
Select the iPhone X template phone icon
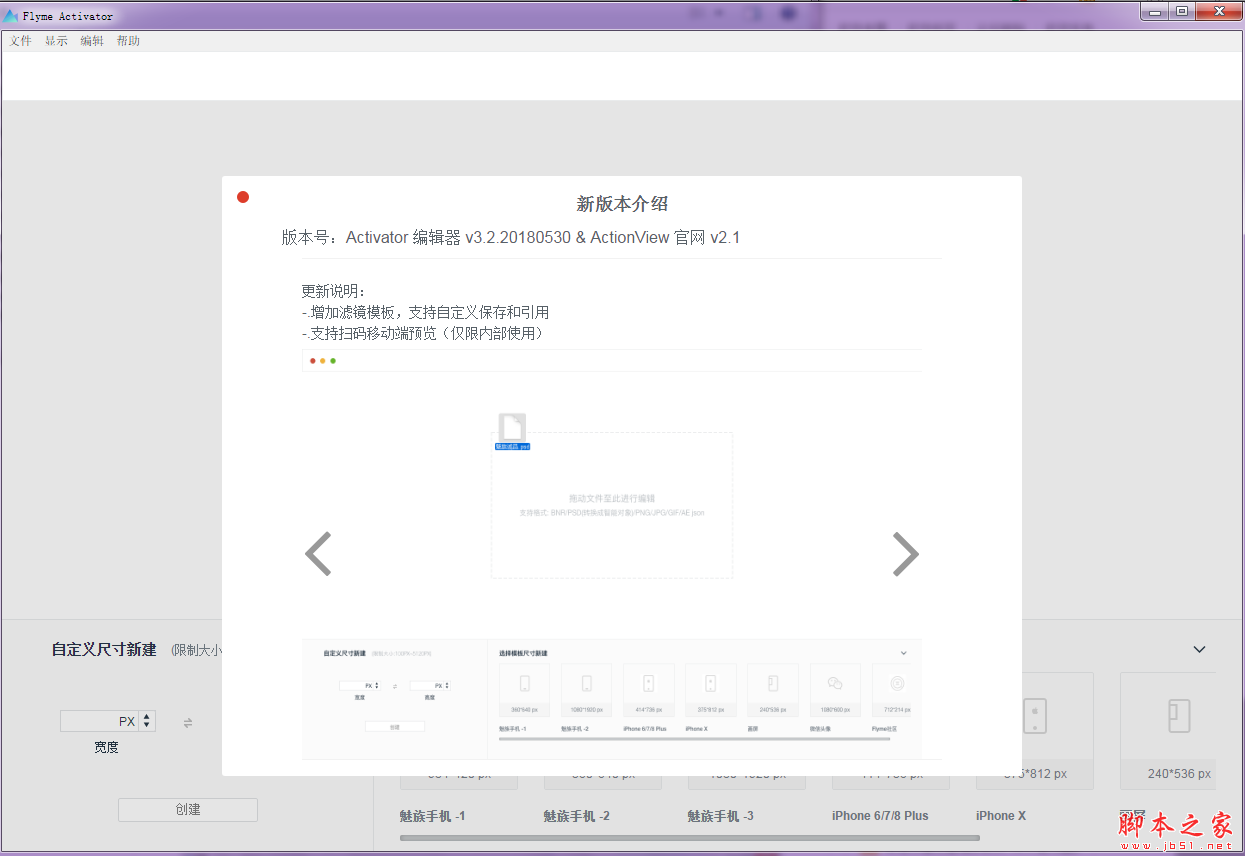[1034, 716]
